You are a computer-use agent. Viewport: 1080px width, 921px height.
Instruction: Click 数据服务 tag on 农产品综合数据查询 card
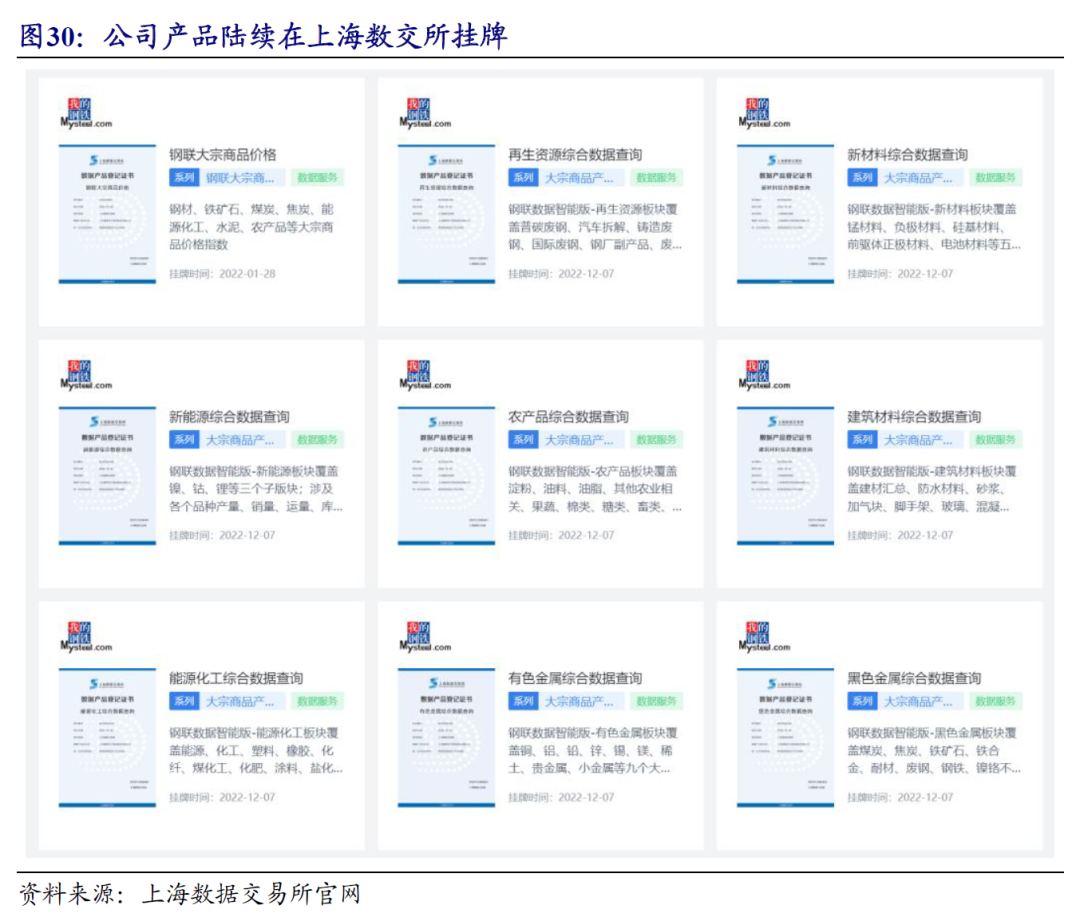(x=656, y=439)
